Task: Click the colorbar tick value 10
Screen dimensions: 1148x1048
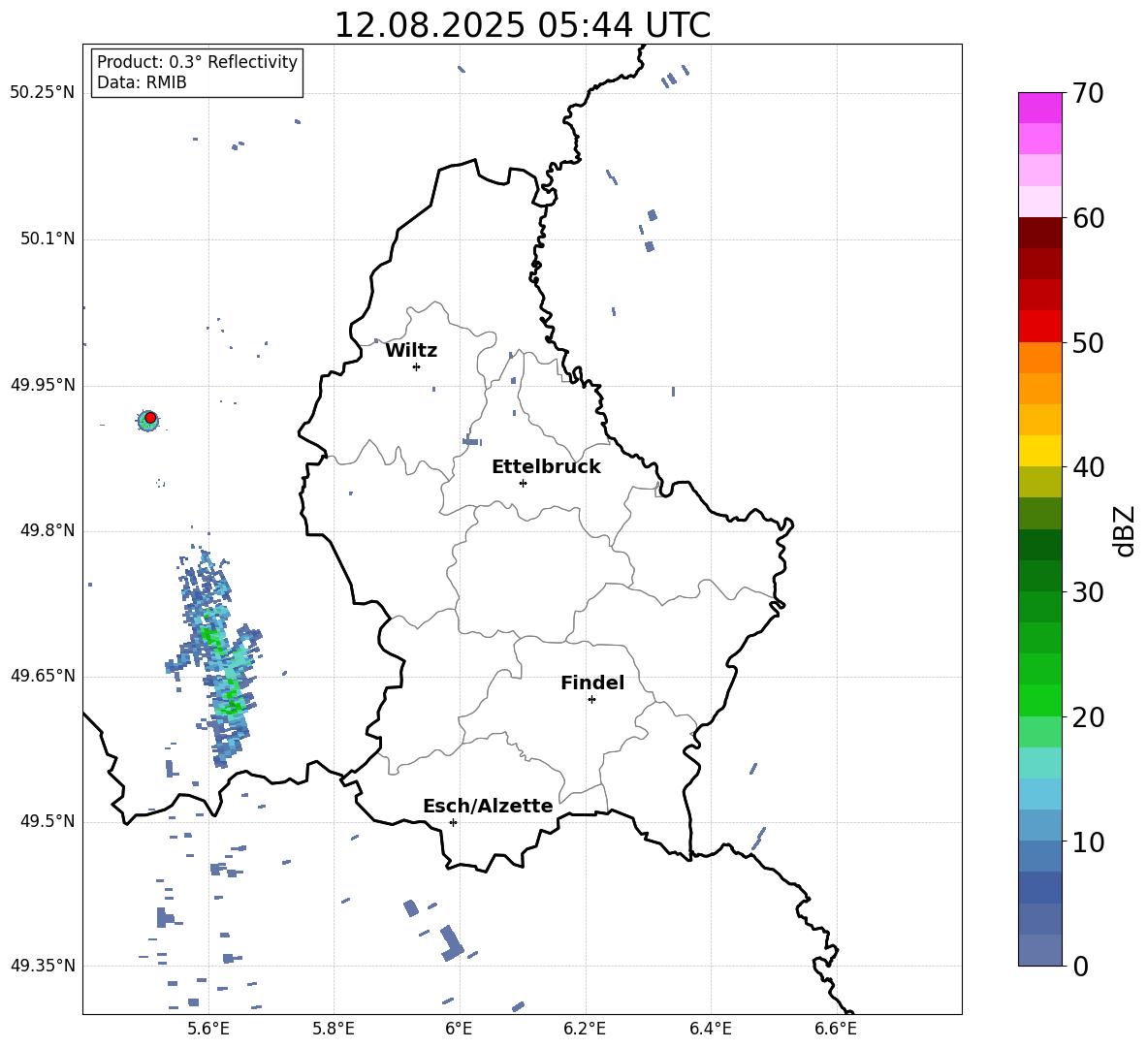Action: pos(1088,842)
